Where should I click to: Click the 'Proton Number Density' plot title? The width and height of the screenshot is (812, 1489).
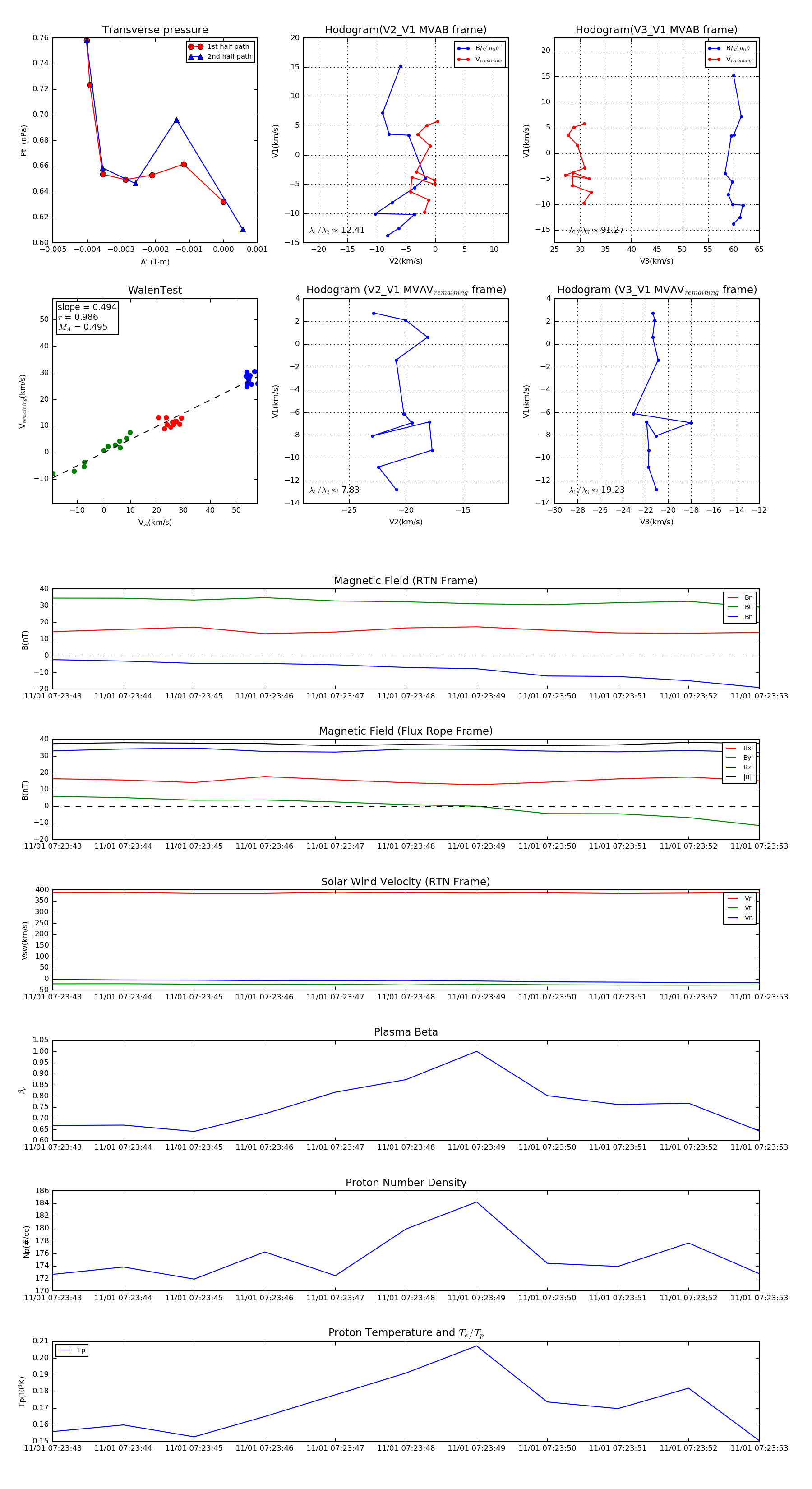click(406, 1183)
